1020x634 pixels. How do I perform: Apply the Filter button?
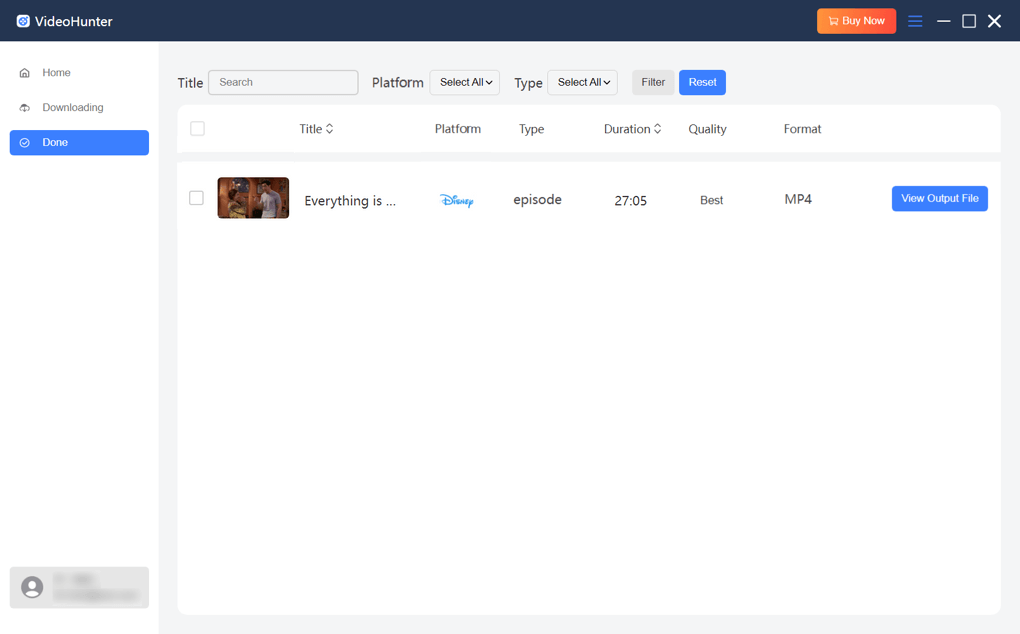653,83
